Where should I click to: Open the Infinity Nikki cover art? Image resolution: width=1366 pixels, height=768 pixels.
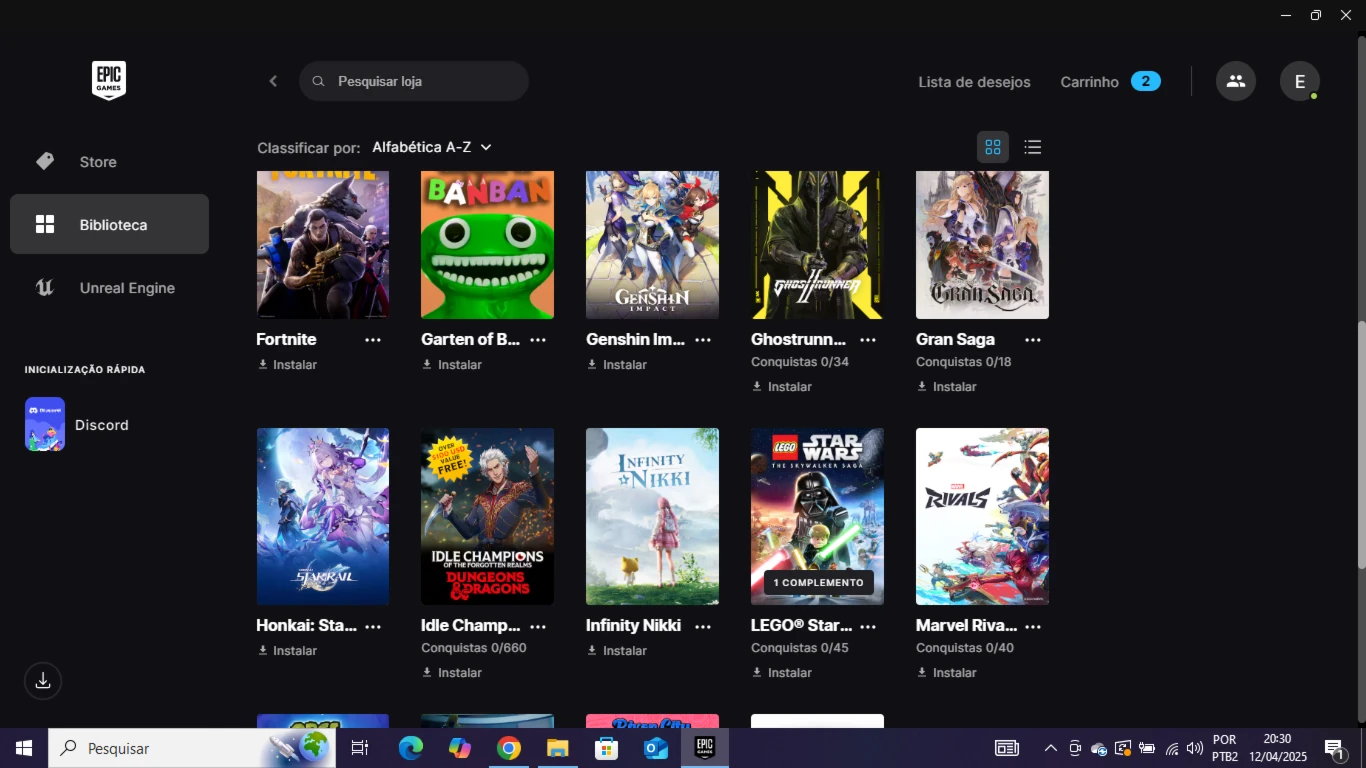pyautogui.click(x=652, y=516)
